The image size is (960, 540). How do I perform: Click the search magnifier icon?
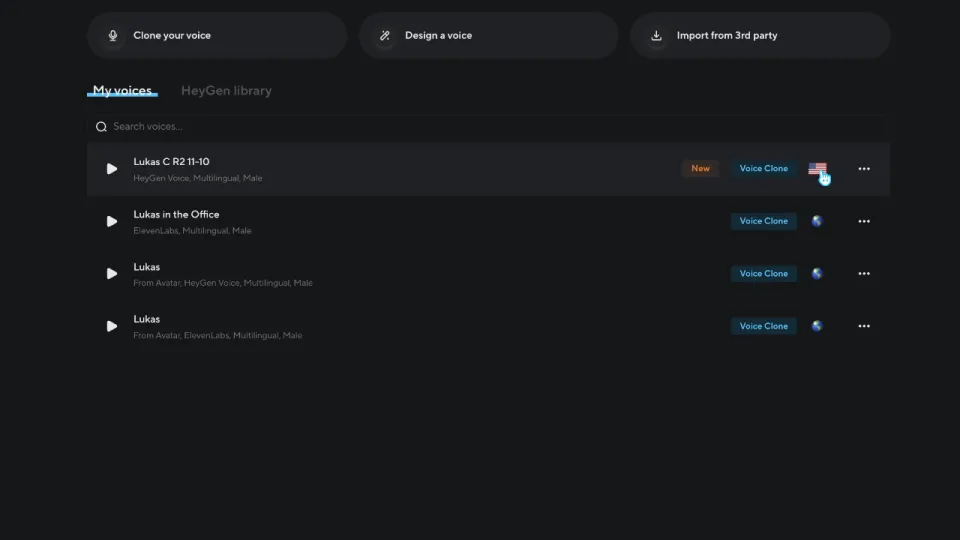pos(101,127)
